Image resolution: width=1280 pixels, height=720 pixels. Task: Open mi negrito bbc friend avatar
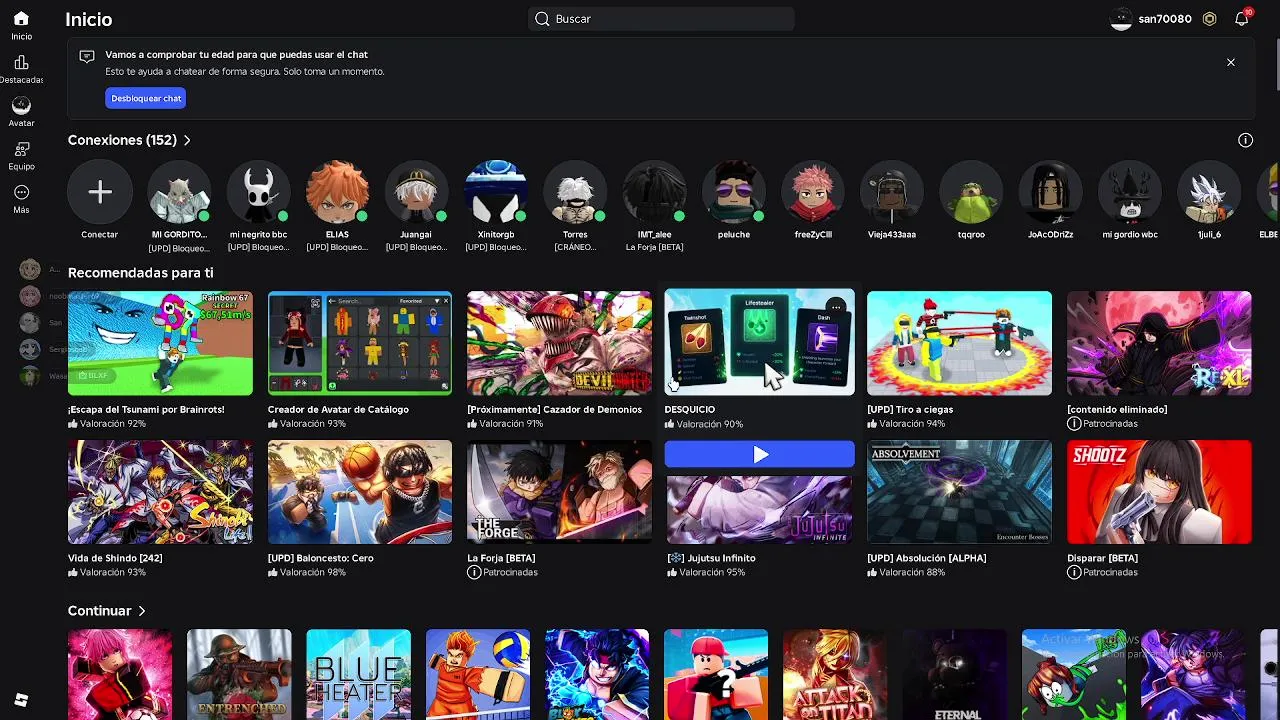(258, 192)
